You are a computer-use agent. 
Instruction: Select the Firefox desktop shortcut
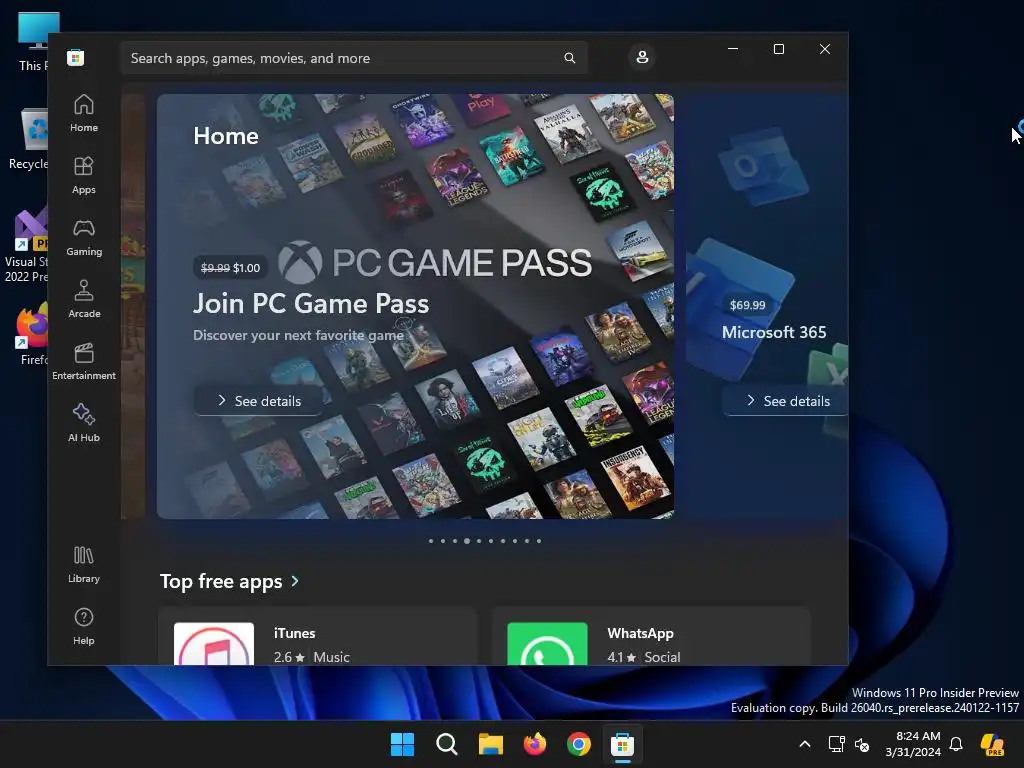click(x=31, y=334)
